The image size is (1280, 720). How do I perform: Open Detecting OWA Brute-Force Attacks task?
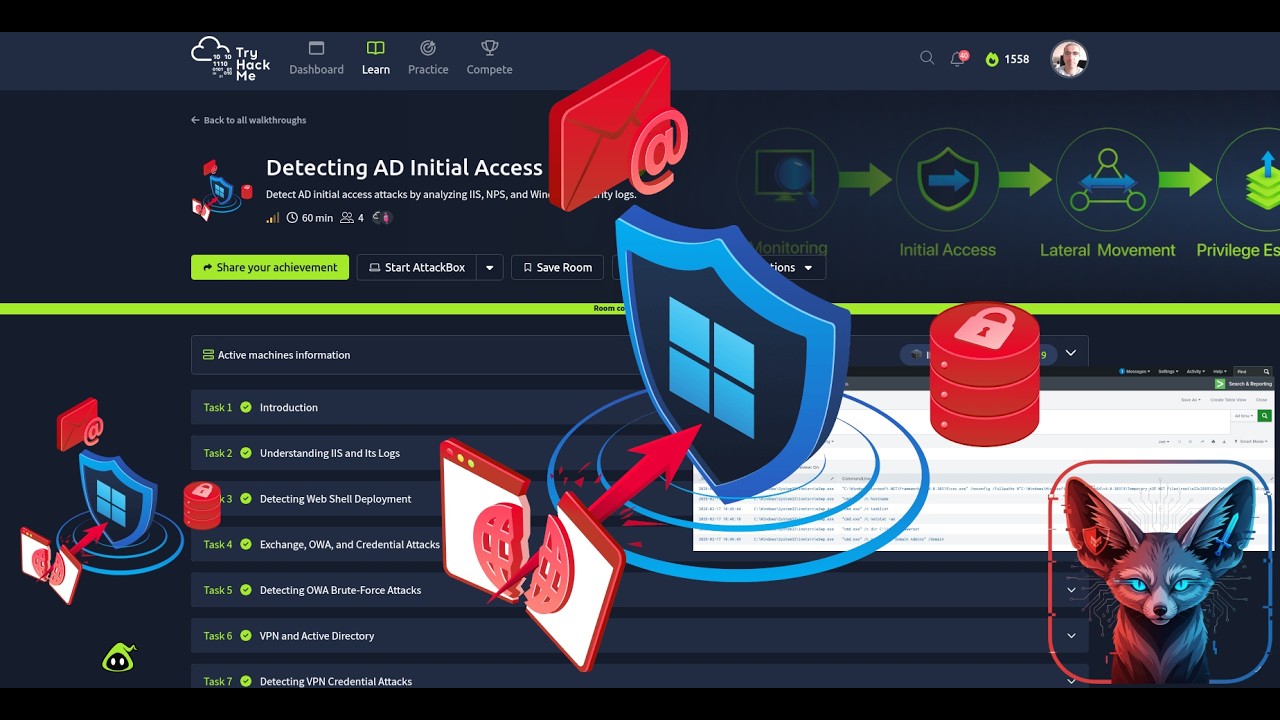click(x=340, y=590)
